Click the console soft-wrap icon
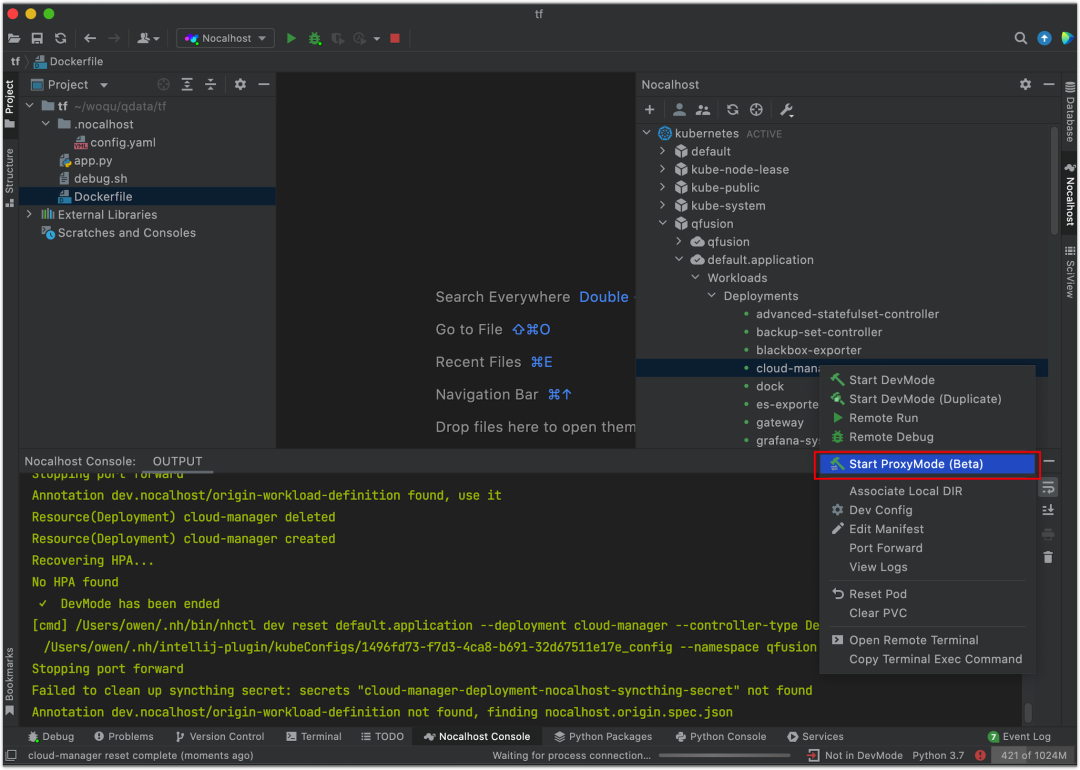The height and width of the screenshot is (770, 1080). 1048,488
